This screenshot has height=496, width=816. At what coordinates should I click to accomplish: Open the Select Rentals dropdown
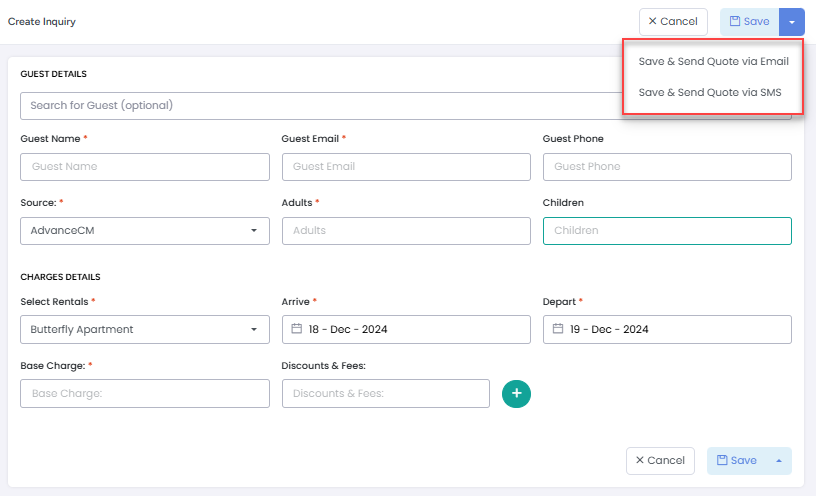click(x=145, y=329)
